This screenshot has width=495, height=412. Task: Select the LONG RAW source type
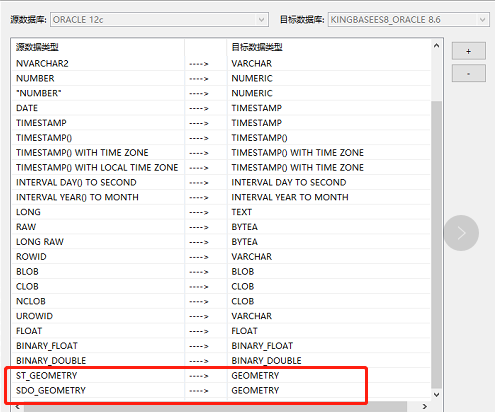[40, 242]
